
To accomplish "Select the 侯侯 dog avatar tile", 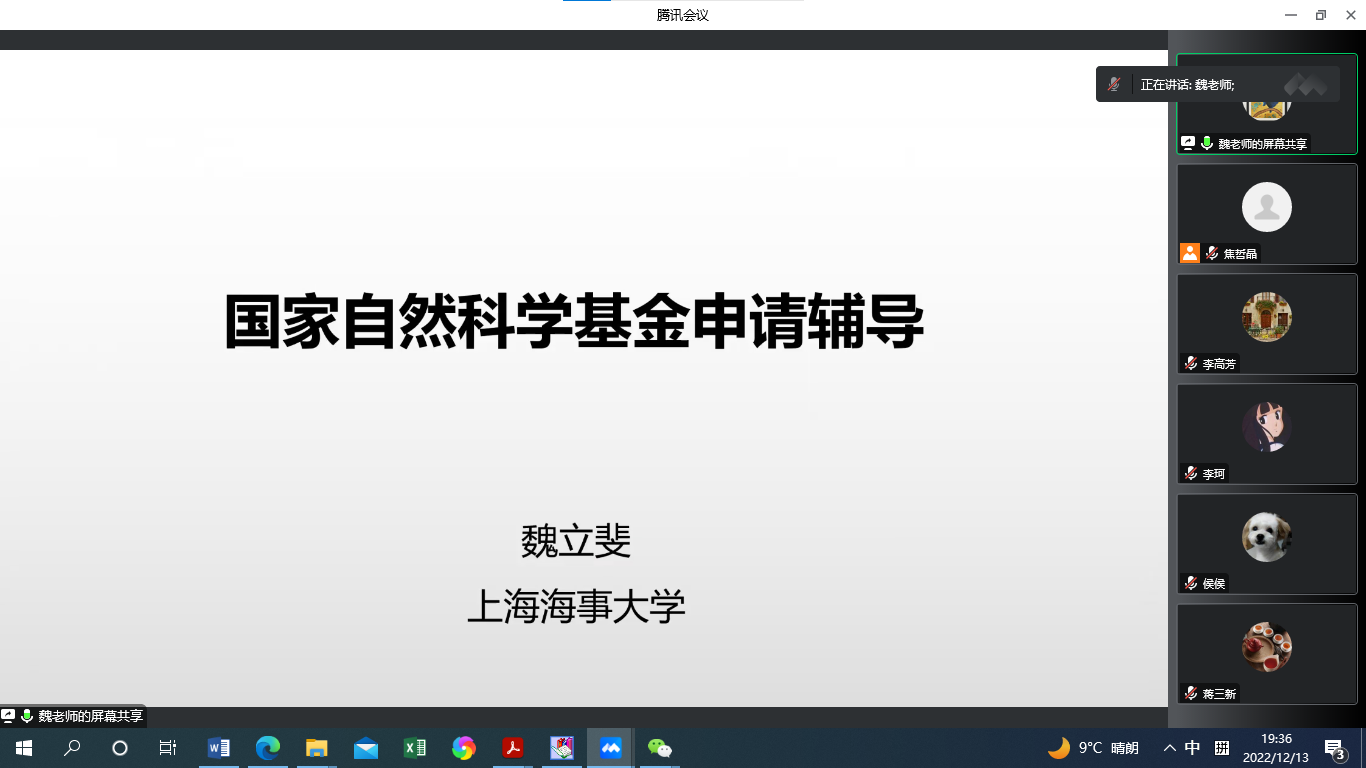I will 1266,538.
